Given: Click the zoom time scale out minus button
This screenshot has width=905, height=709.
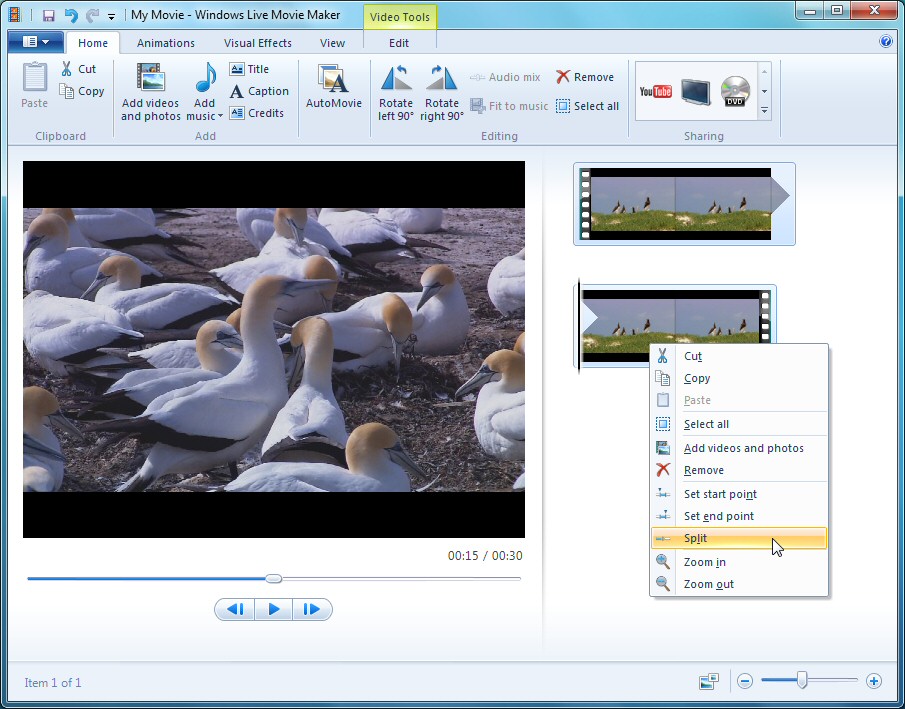Looking at the screenshot, I should [x=745, y=681].
